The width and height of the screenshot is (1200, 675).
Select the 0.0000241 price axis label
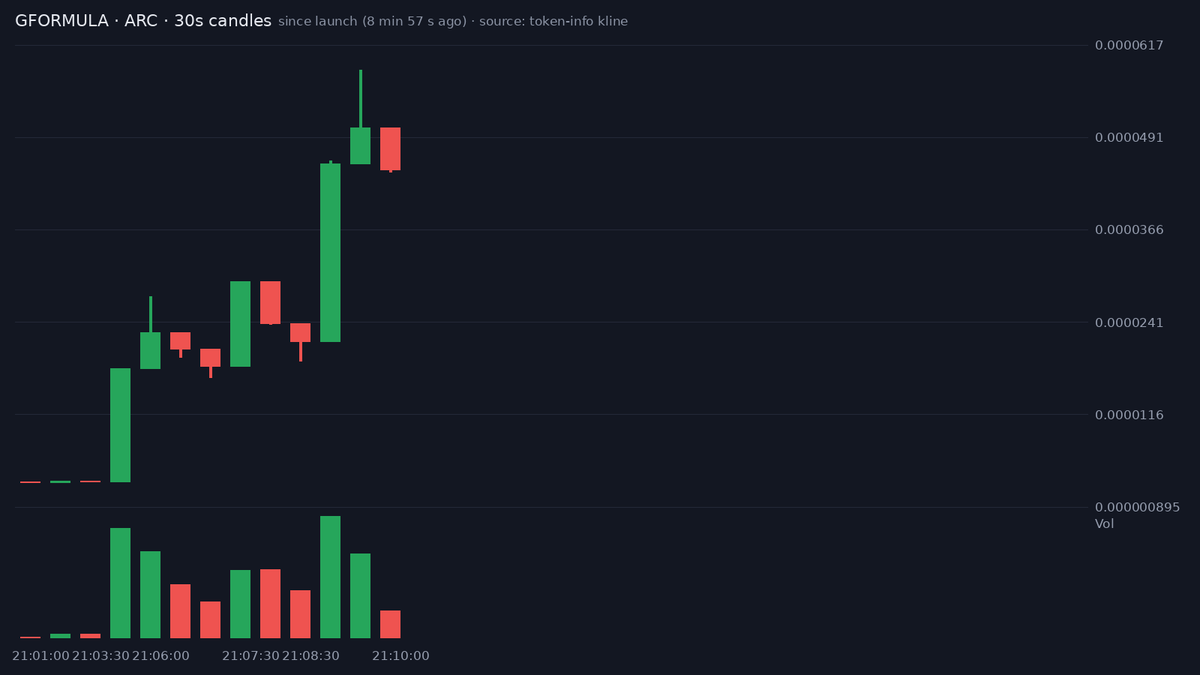1129,322
